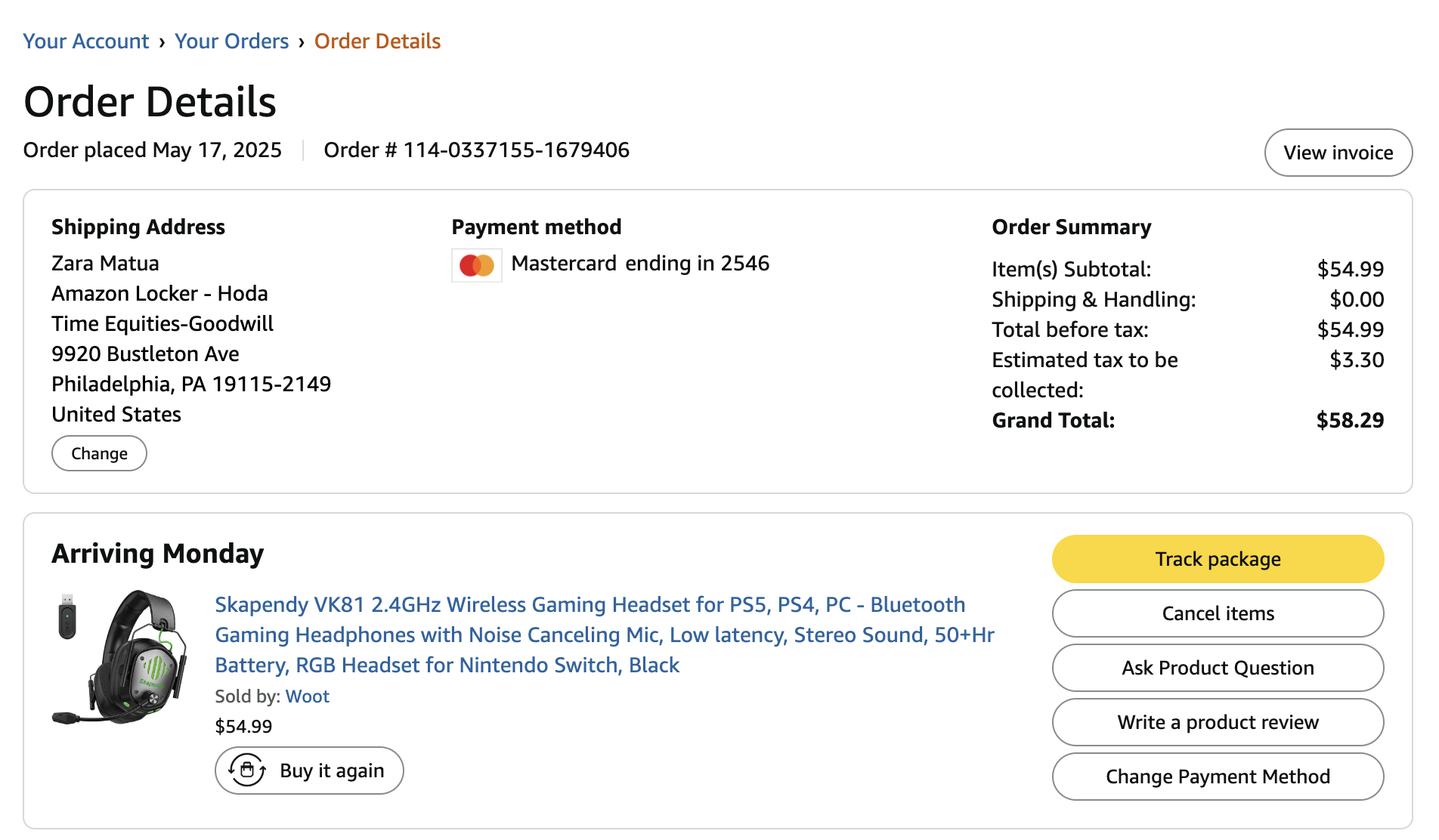Track package for this order
The width and height of the screenshot is (1439, 840).
1218,559
